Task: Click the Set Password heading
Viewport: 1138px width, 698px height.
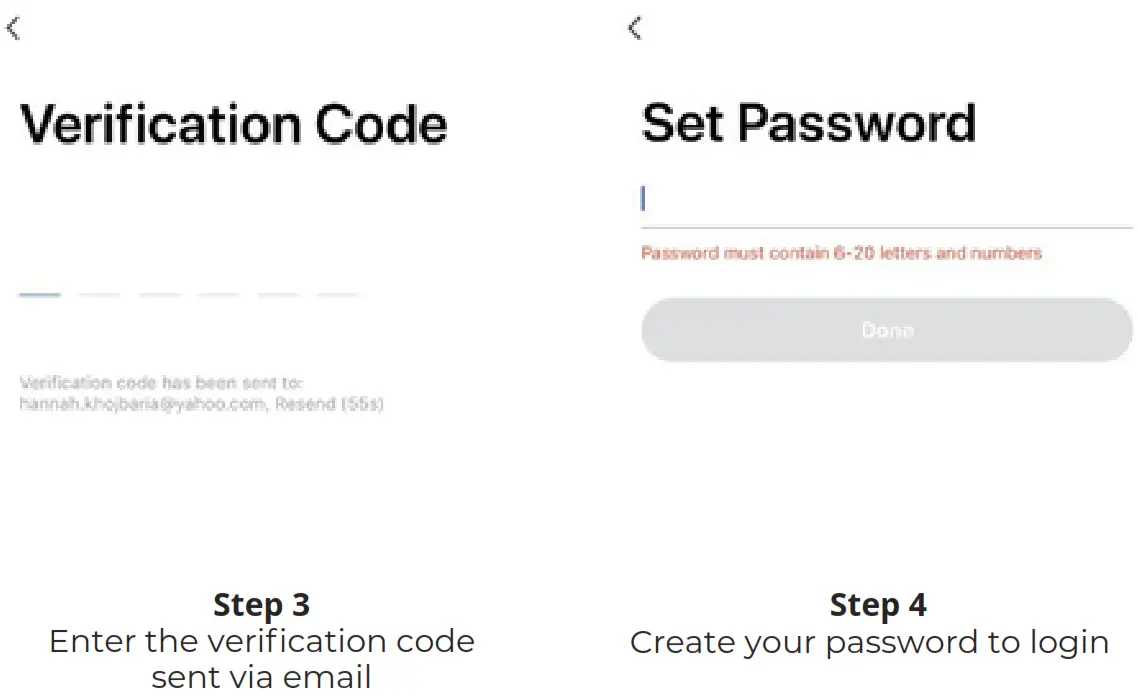Action: [808, 123]
